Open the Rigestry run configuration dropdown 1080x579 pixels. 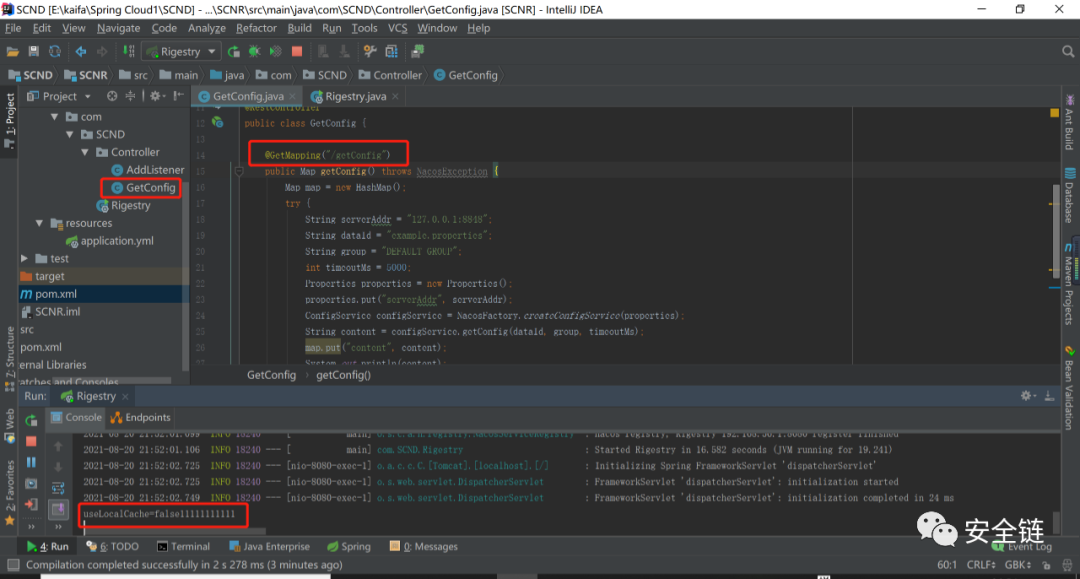pyautogui.click(x=180, y=52)
